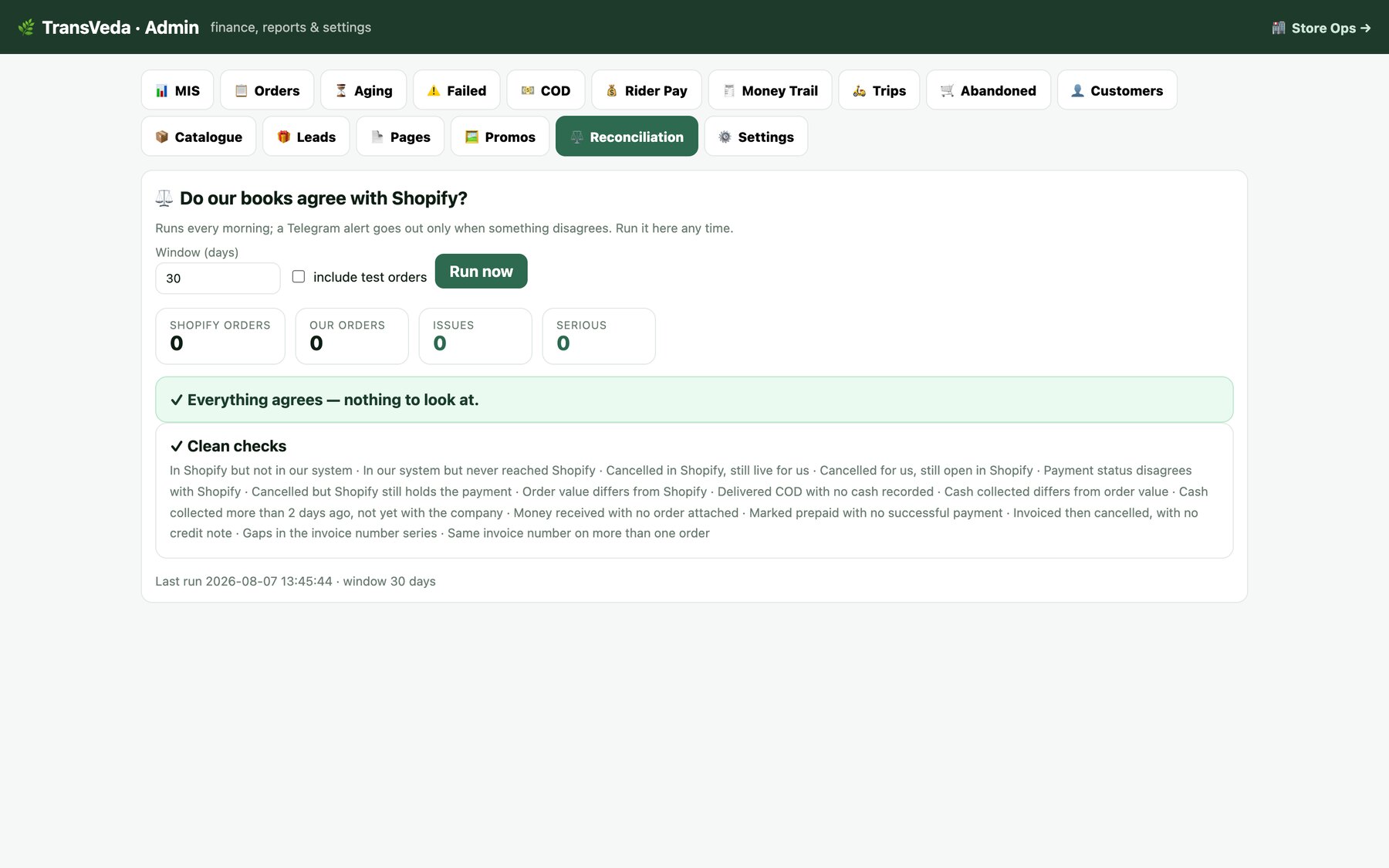Click the "Runs every morning" description text
Screen dimensions: 1389x868
[x=444, y=228]
